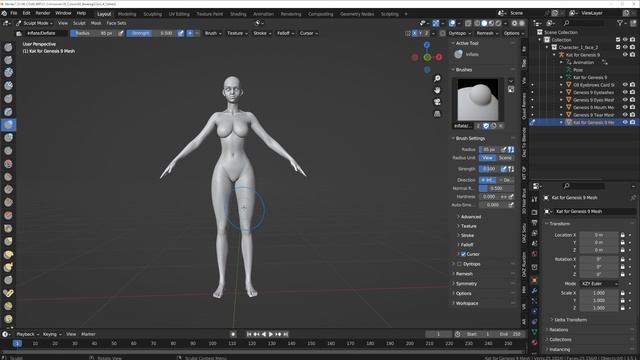Switch to the Sculpting workspace tab
The height and width of the screenshot is (360, 640).
pyautogui.click(x=152, y=14)
